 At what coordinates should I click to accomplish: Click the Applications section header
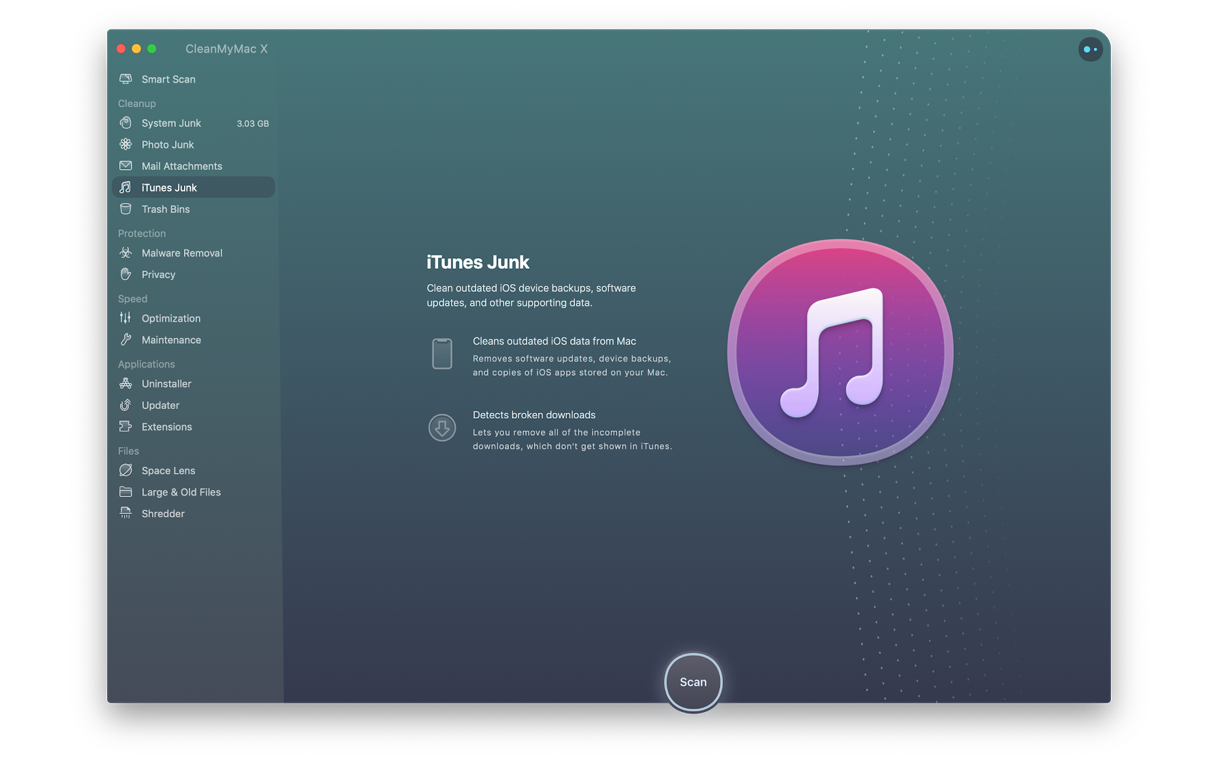pyautogui.click(x=146, y=364)
